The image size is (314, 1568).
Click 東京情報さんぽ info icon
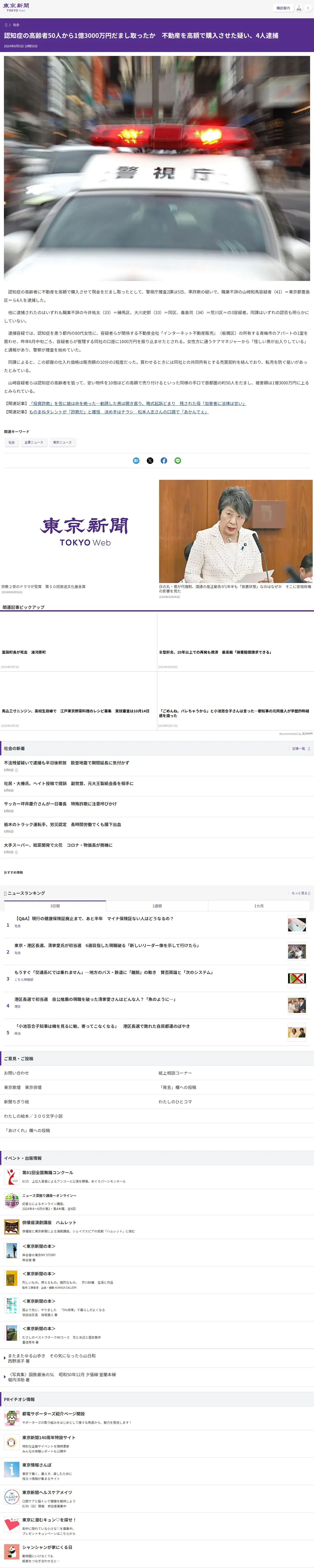[x=12, y=1469]
